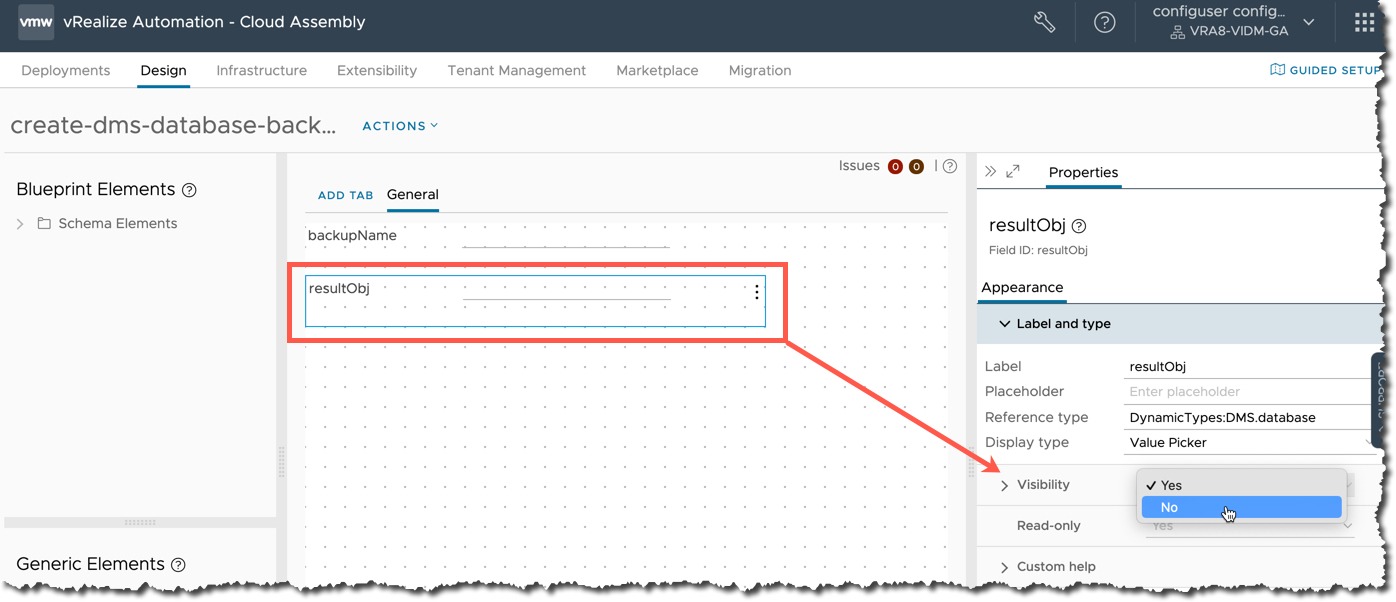Click the Schema Elements tree label
The height and width of the screenshot is (602, 1396).
click(x=118, y=223)
